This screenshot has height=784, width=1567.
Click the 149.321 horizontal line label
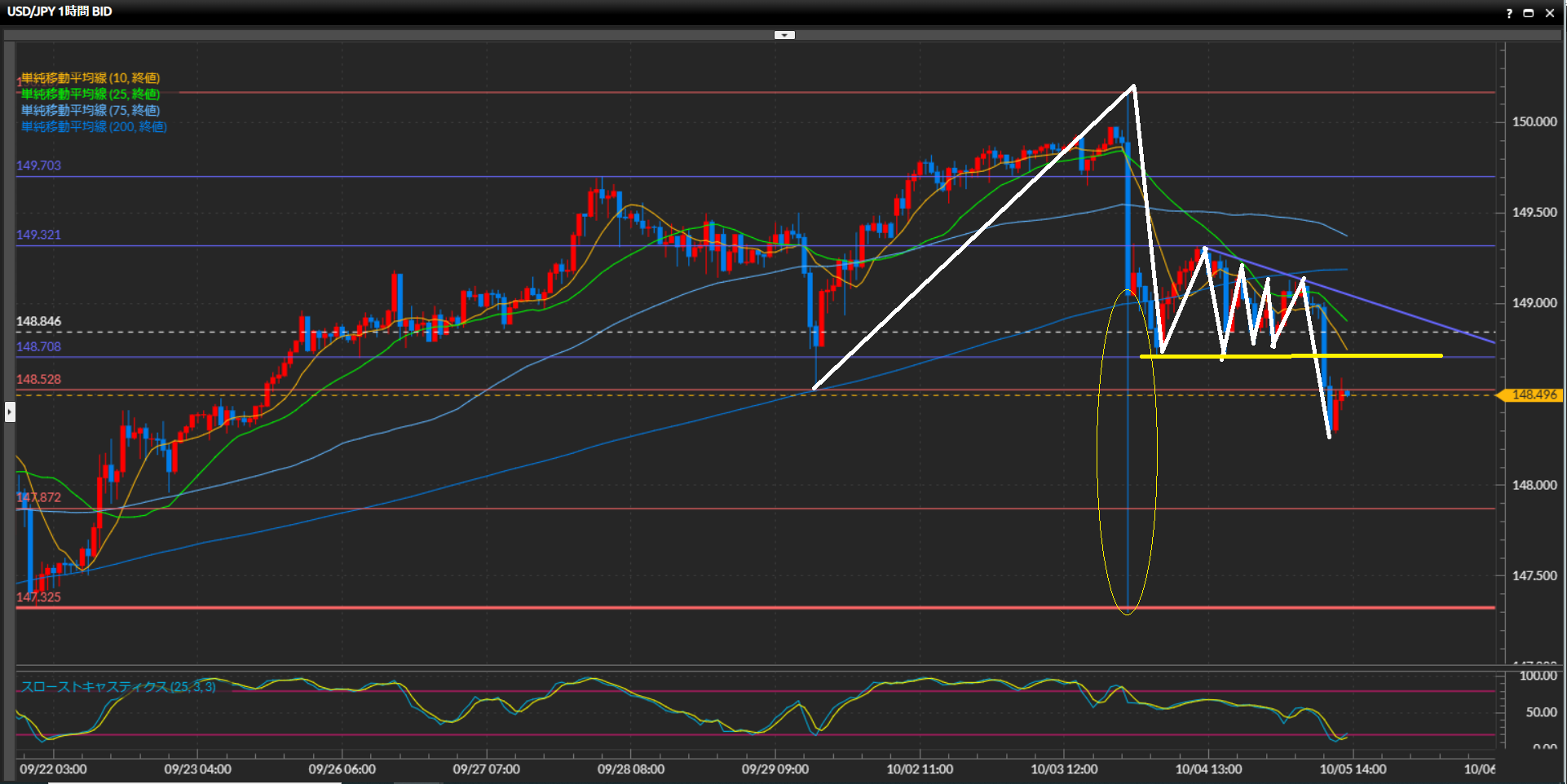coord(38,235)
